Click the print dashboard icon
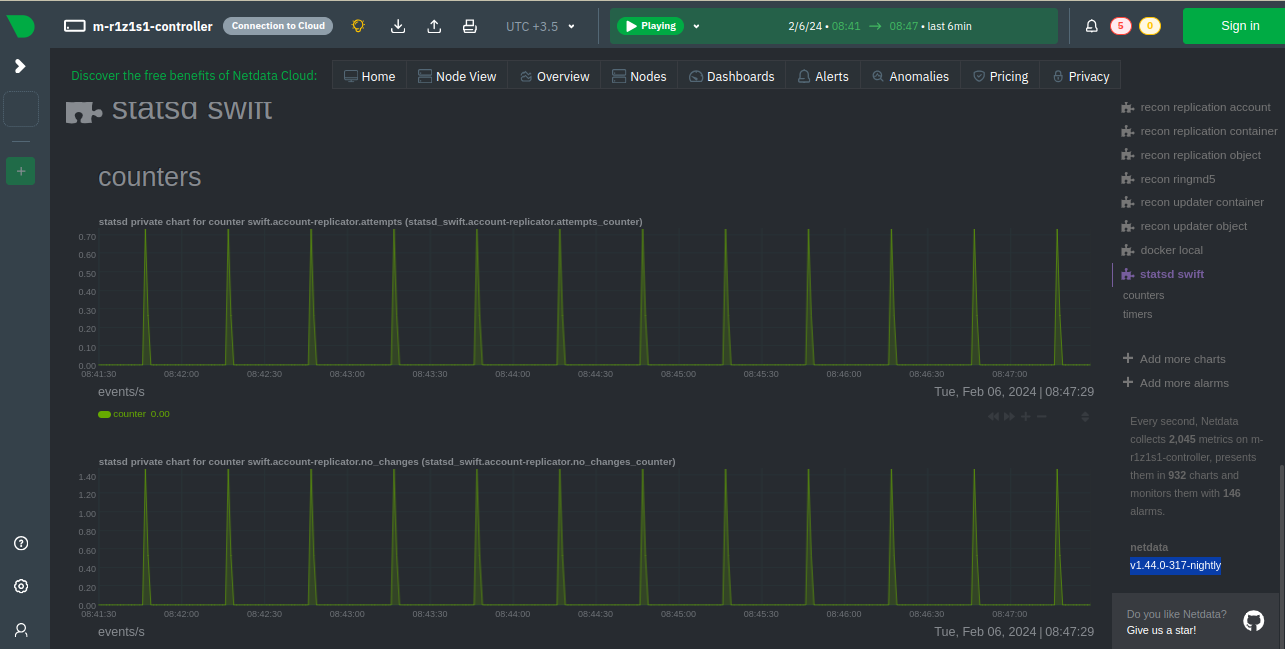The height and width of the screenshot is (649, 1285). [x=470, y=26]
